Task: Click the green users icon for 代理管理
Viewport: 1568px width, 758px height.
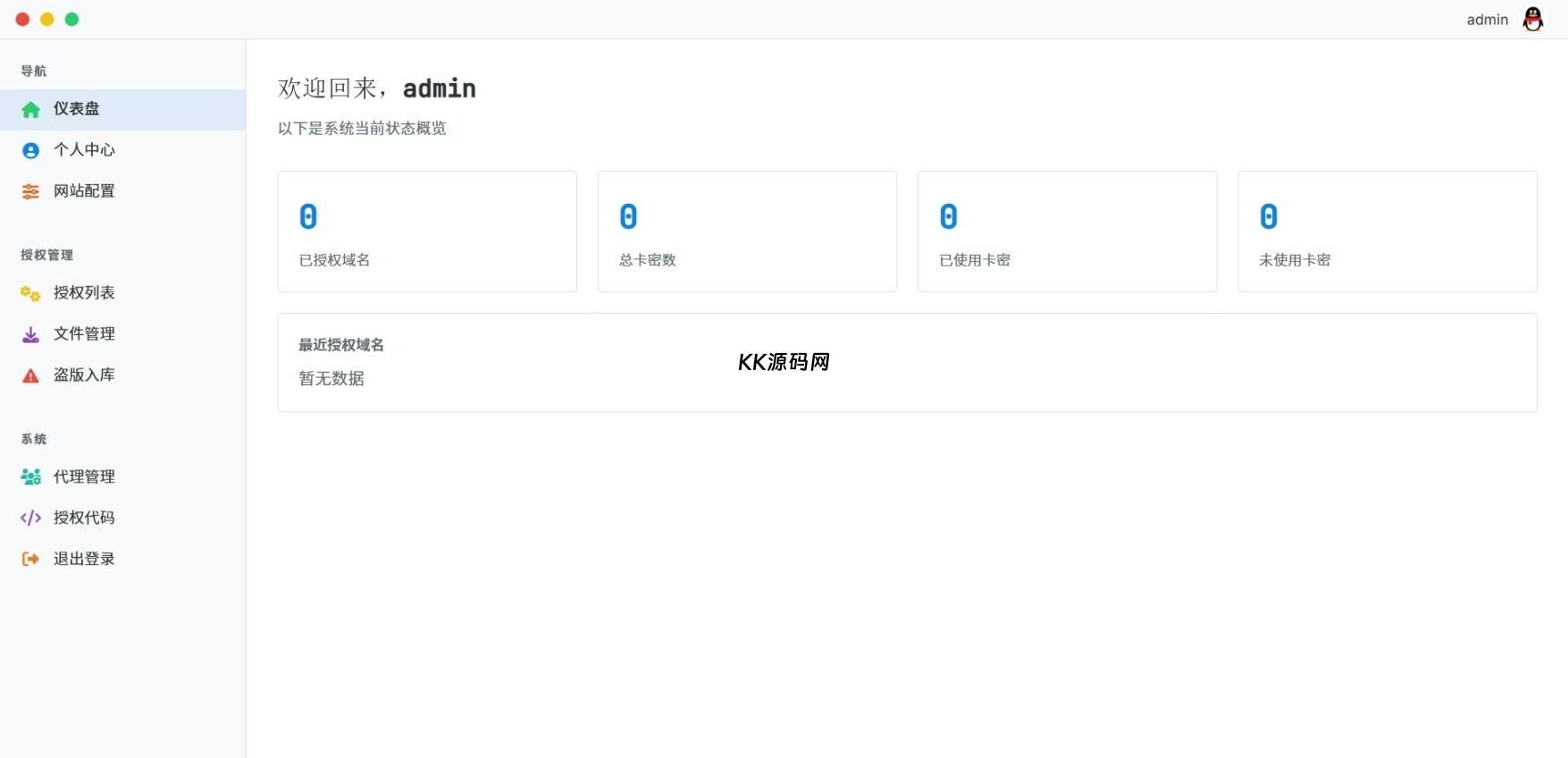Action: coord(30,477)
